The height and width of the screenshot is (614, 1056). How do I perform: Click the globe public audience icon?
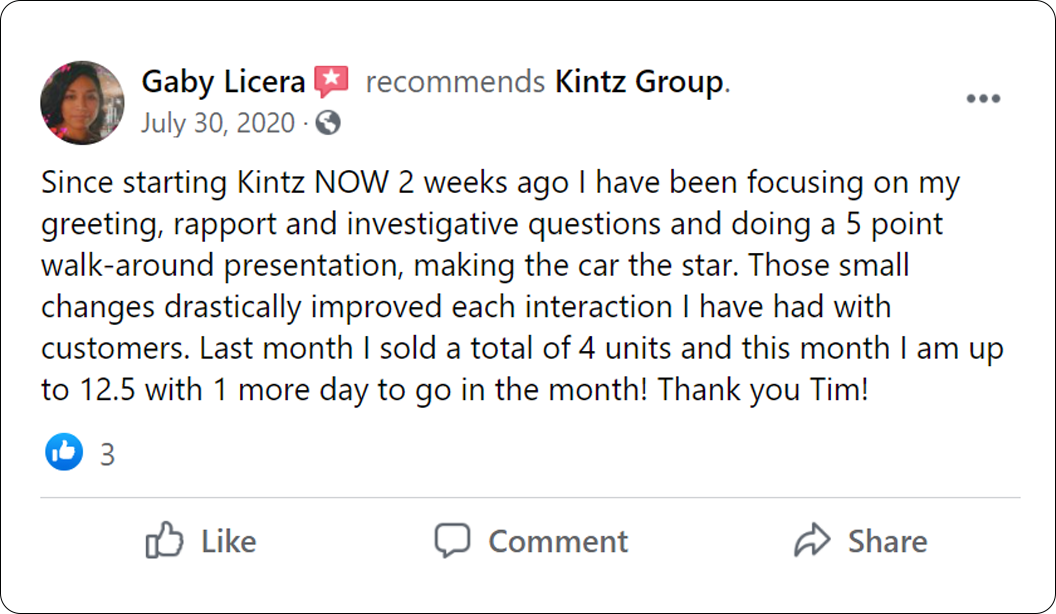coord(327,123)
